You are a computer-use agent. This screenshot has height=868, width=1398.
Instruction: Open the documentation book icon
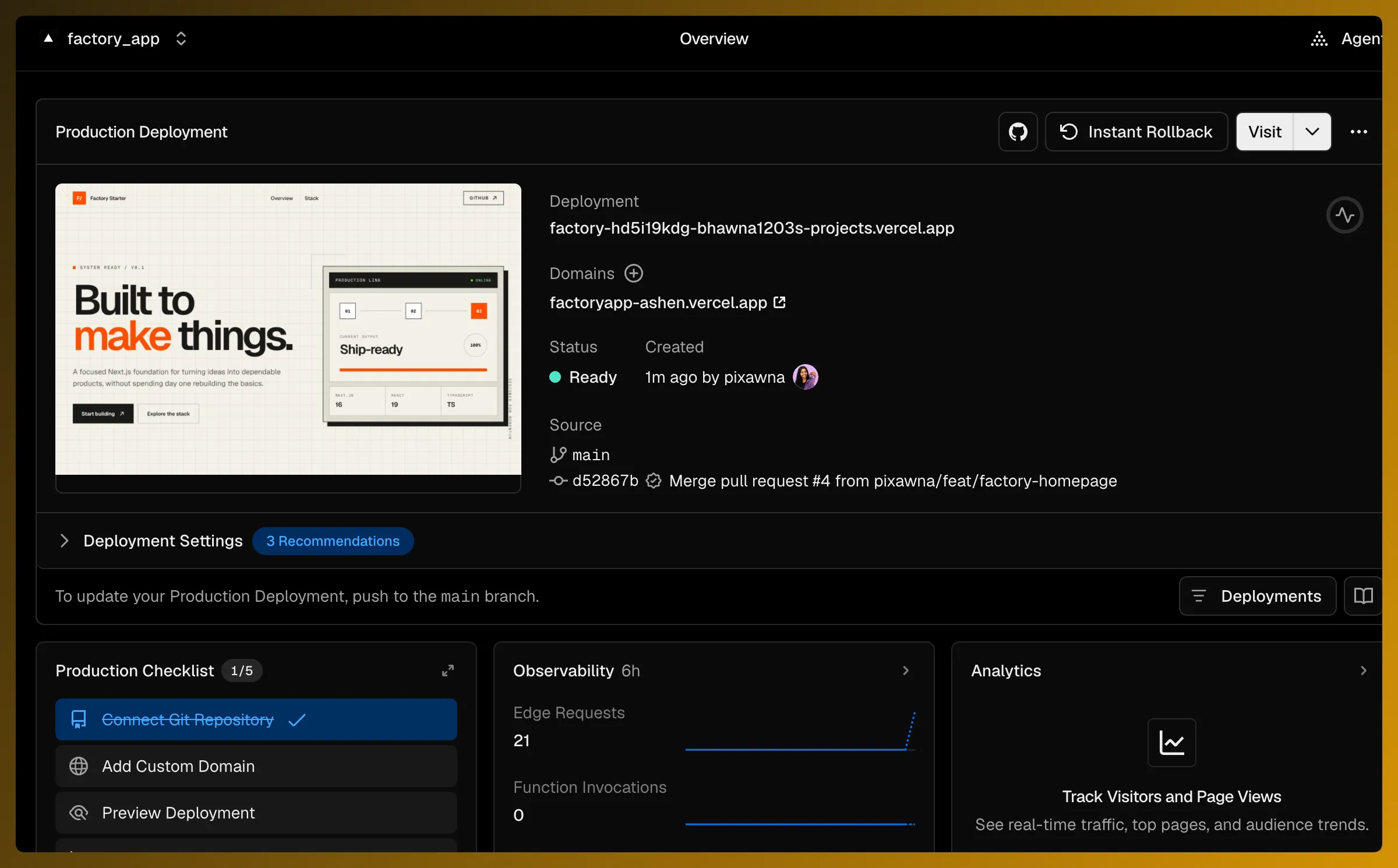tap(1363, 596)
